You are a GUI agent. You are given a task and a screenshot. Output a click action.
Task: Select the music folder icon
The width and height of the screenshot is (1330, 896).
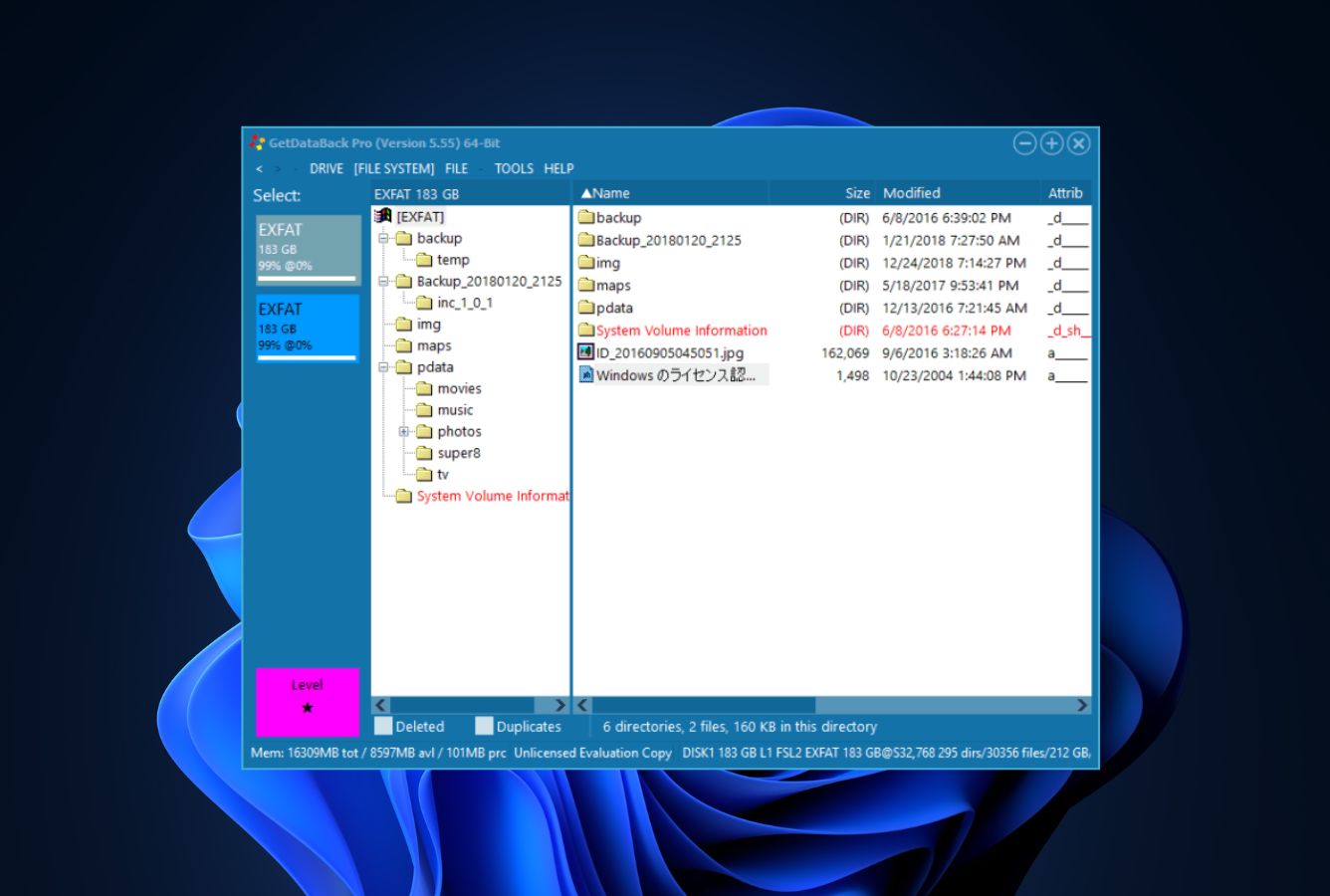point(424,410)
